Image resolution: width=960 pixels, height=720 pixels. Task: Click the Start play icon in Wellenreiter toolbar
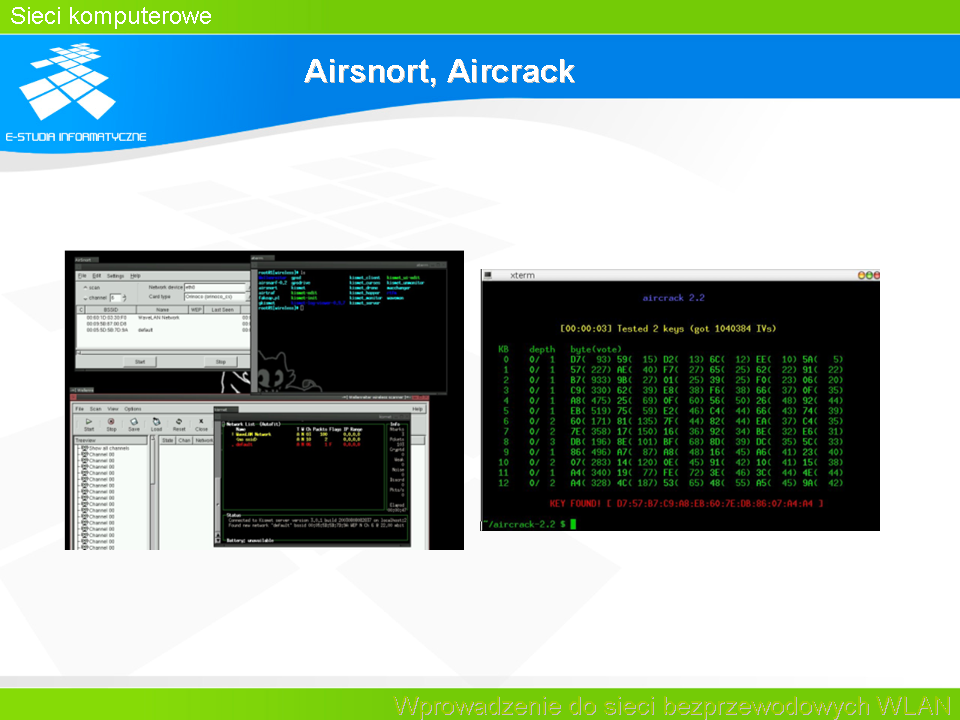[89, 421]
